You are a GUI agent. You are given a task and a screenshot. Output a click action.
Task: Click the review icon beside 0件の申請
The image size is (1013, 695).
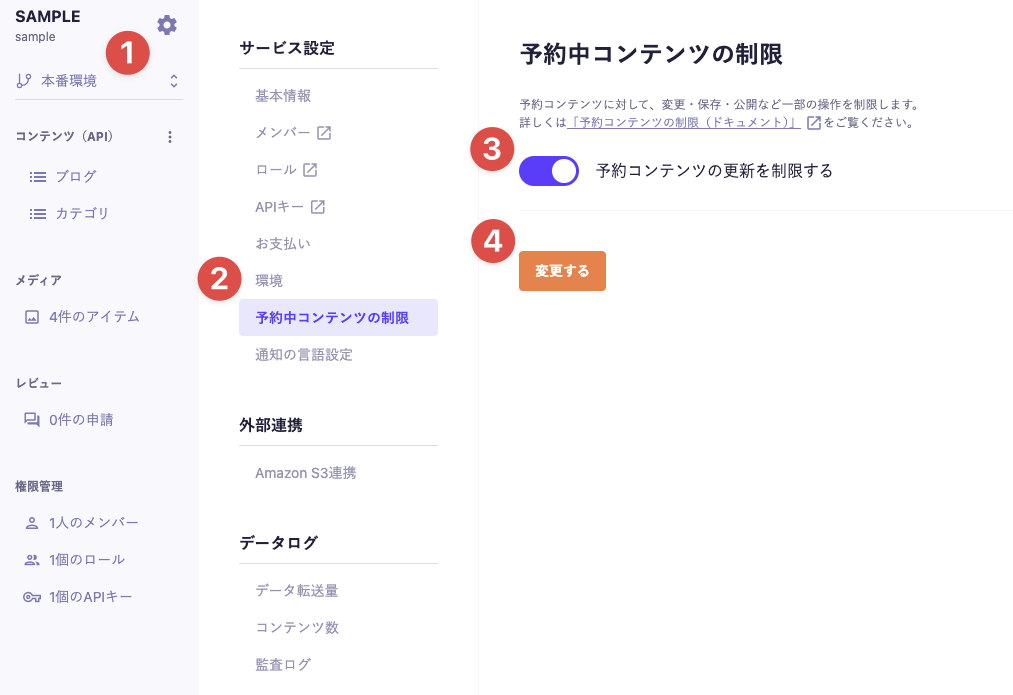click(32, 420)
